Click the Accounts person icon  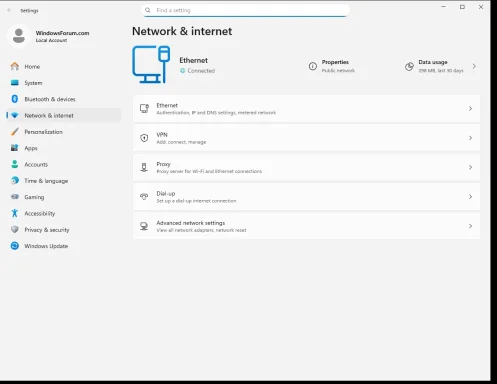(x=15, y=164)
